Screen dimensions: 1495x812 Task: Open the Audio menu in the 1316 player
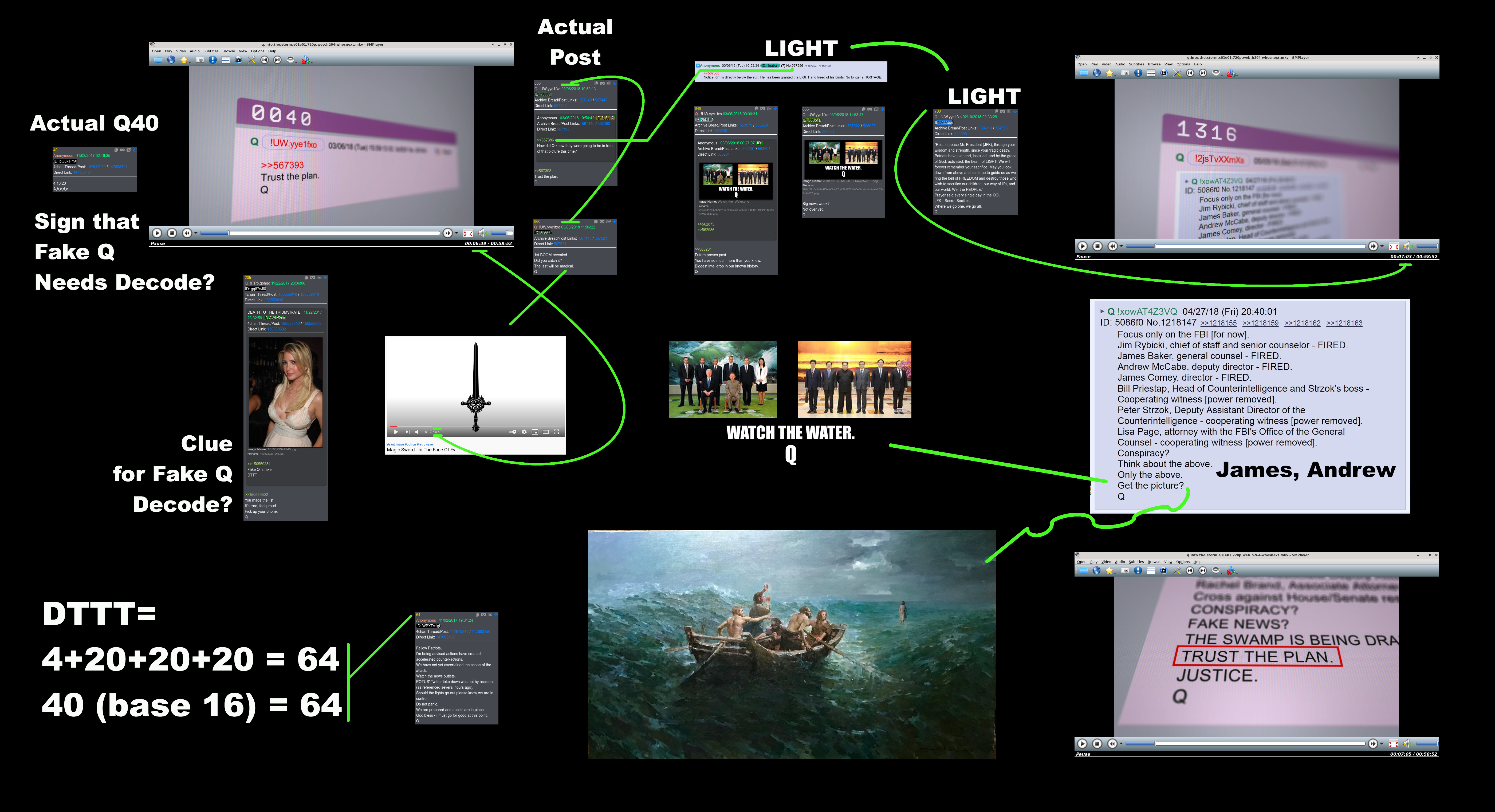pyautogui.click(x=1120, y=64)
